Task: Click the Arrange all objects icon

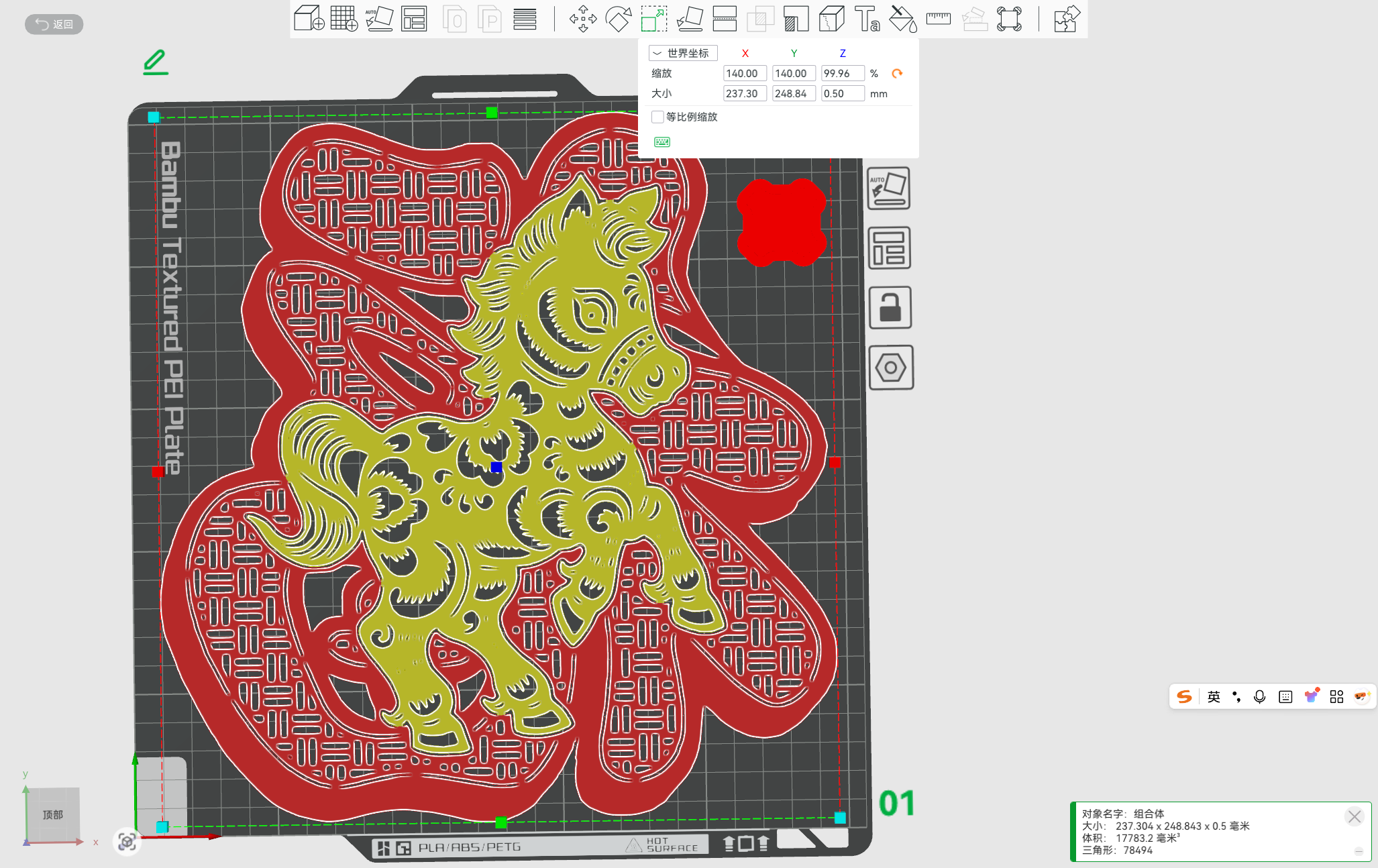Action: click(414, 19)
